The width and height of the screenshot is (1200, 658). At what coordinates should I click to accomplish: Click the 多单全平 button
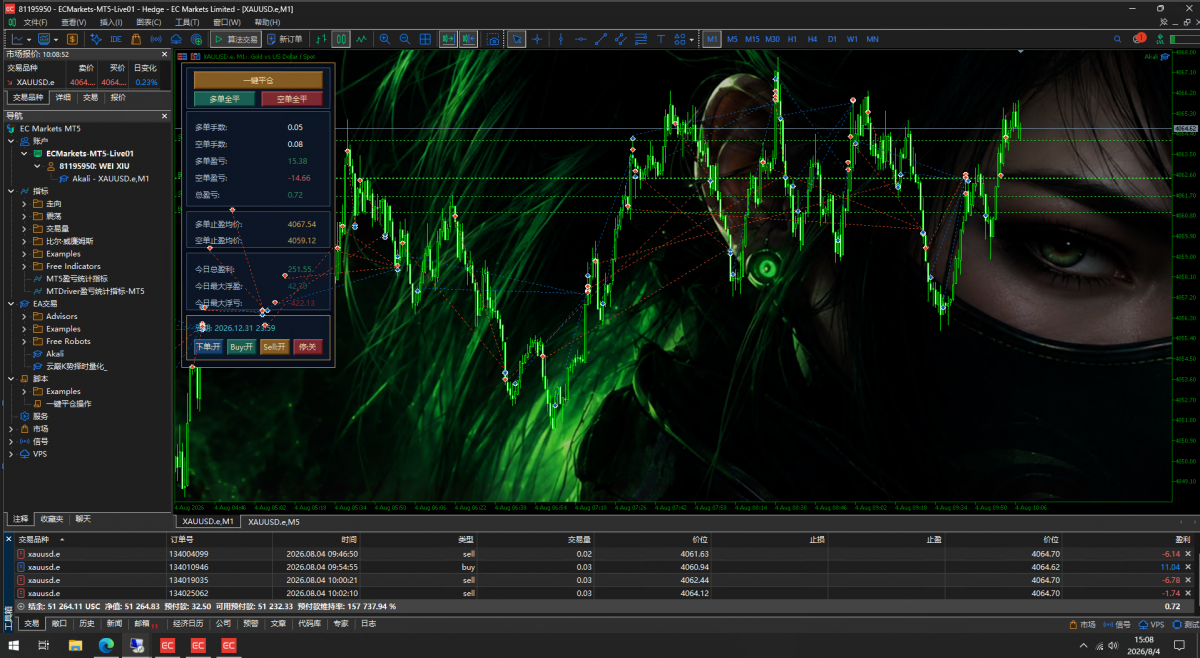click(x=224, y=99)
